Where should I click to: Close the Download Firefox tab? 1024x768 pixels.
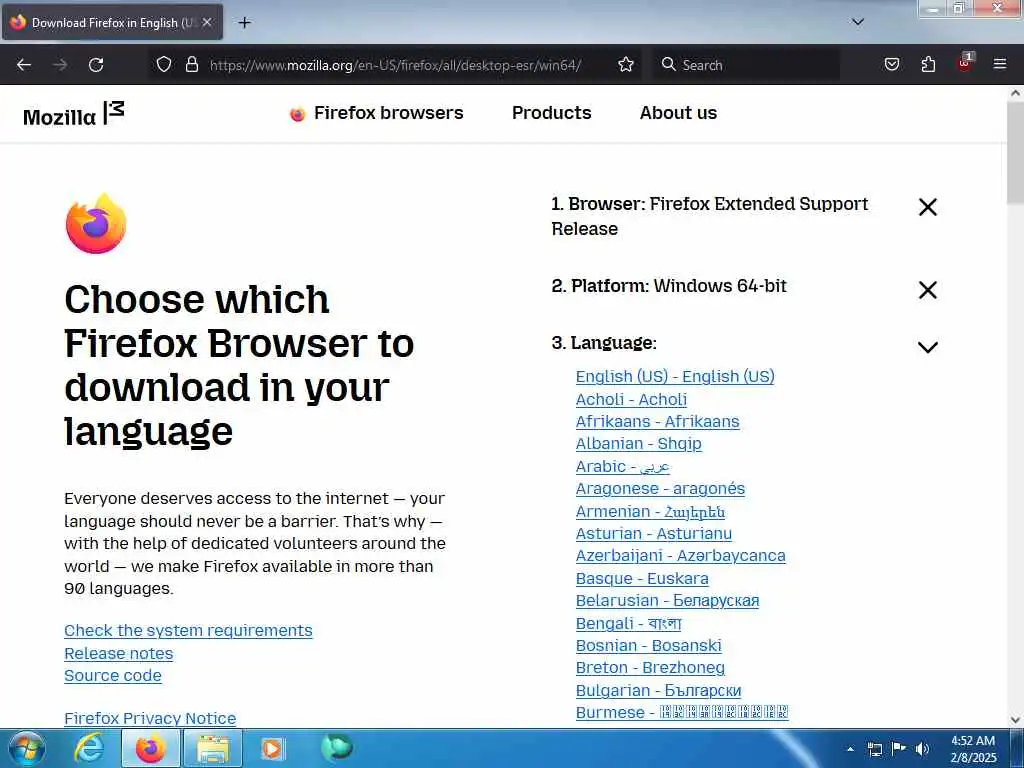[207, 22]
